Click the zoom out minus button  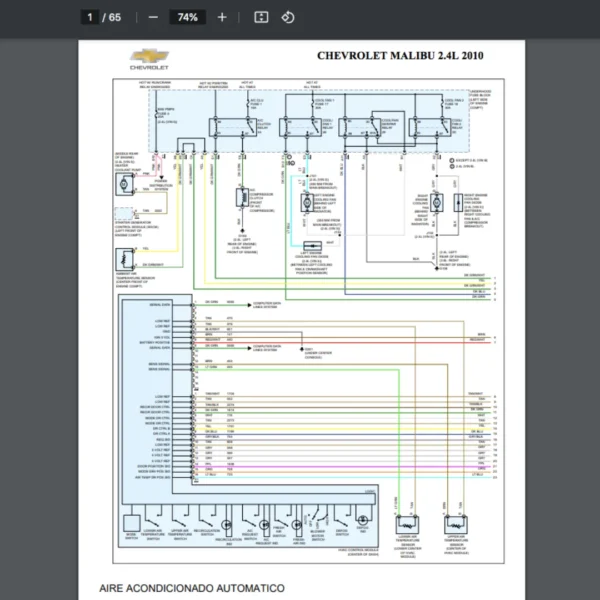pyautogui.click(x=153, y=17)
